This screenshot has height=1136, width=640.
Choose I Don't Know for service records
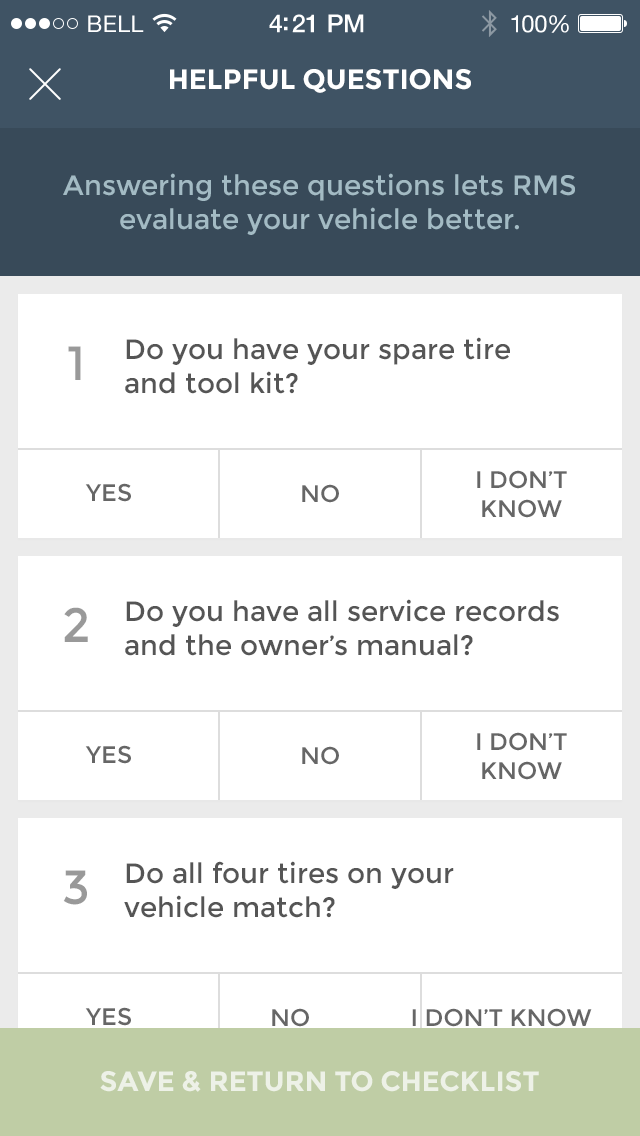(521, 755)
